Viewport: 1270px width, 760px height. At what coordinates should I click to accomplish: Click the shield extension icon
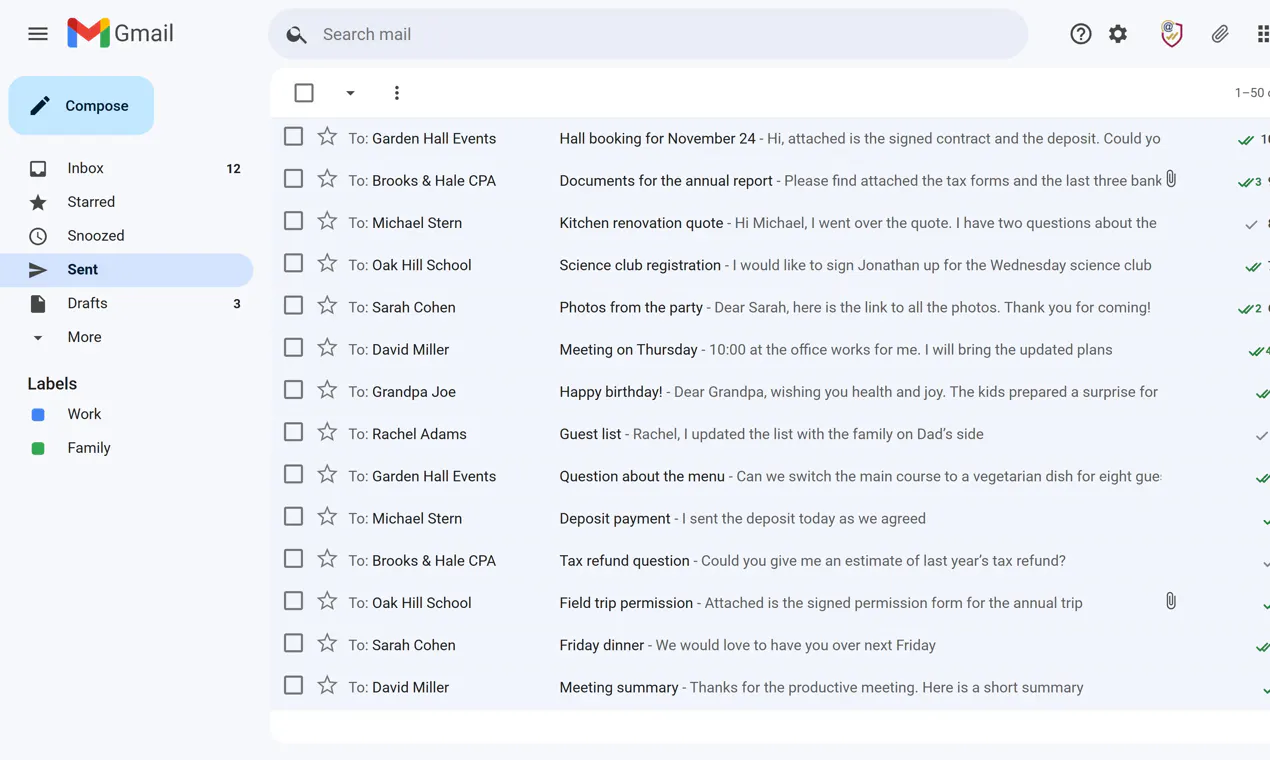[1171, 34]
